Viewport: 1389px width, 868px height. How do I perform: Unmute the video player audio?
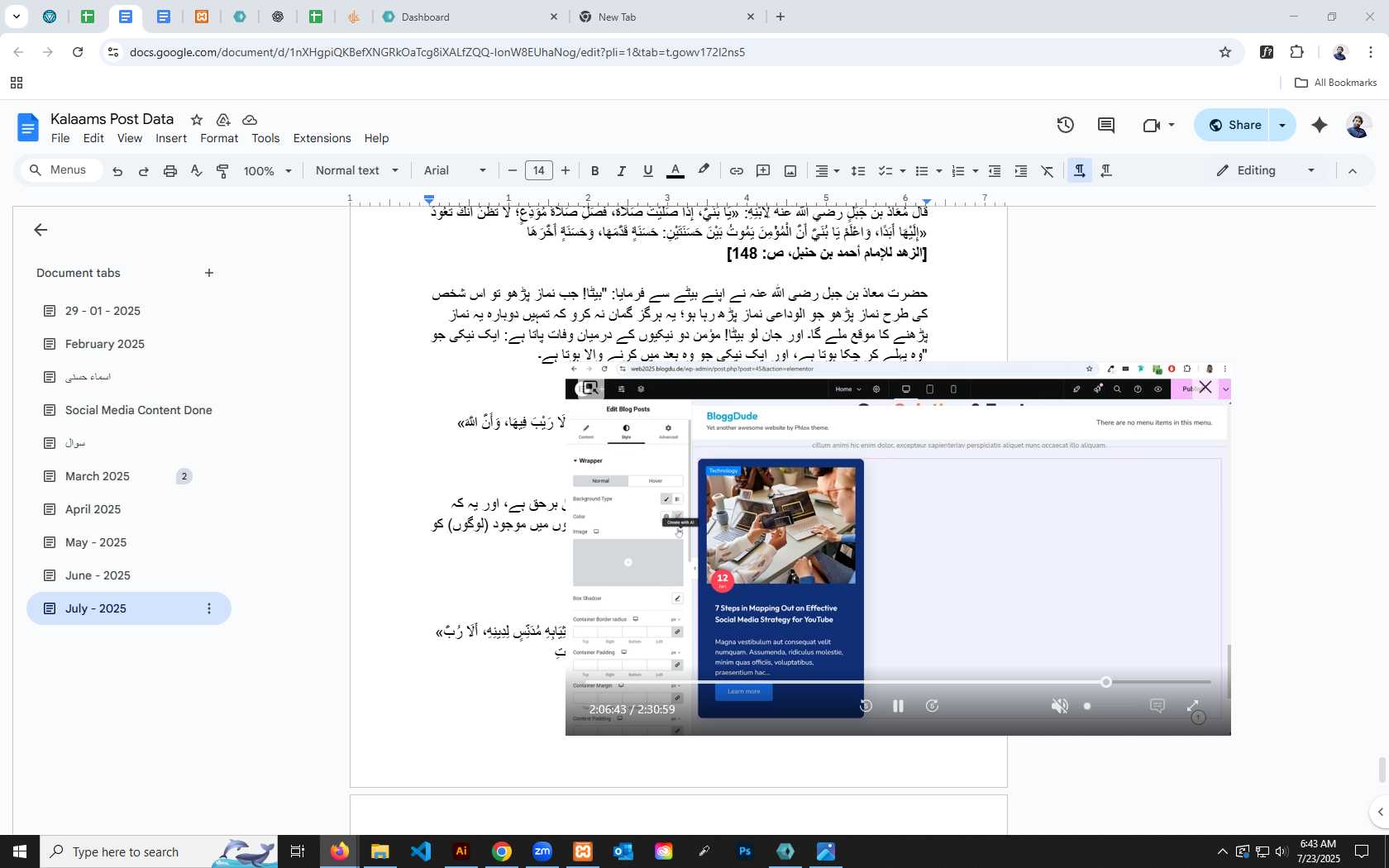[1059, 706]
